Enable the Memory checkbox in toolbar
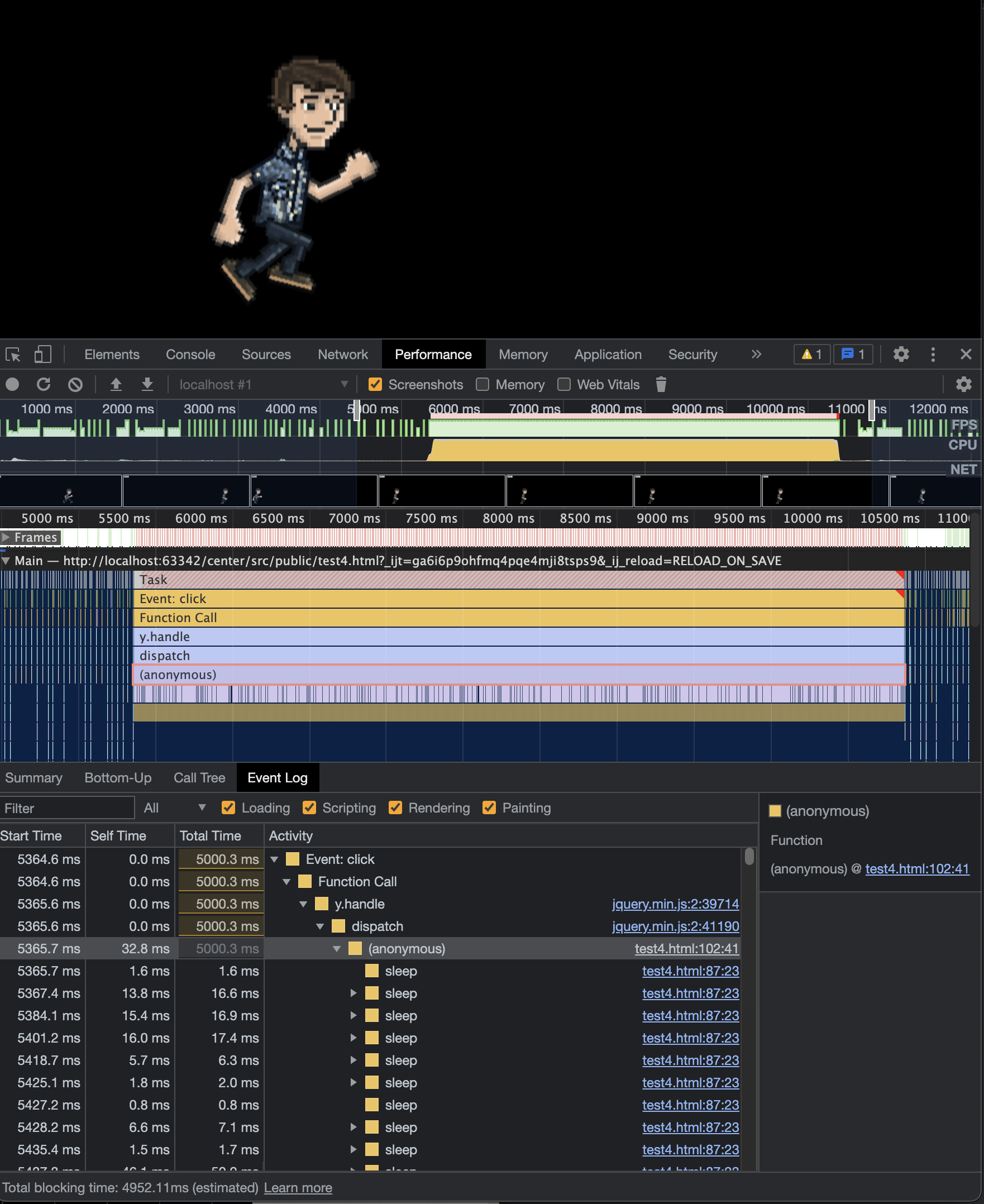The image size is (984, 1204). tap(483, 384)
